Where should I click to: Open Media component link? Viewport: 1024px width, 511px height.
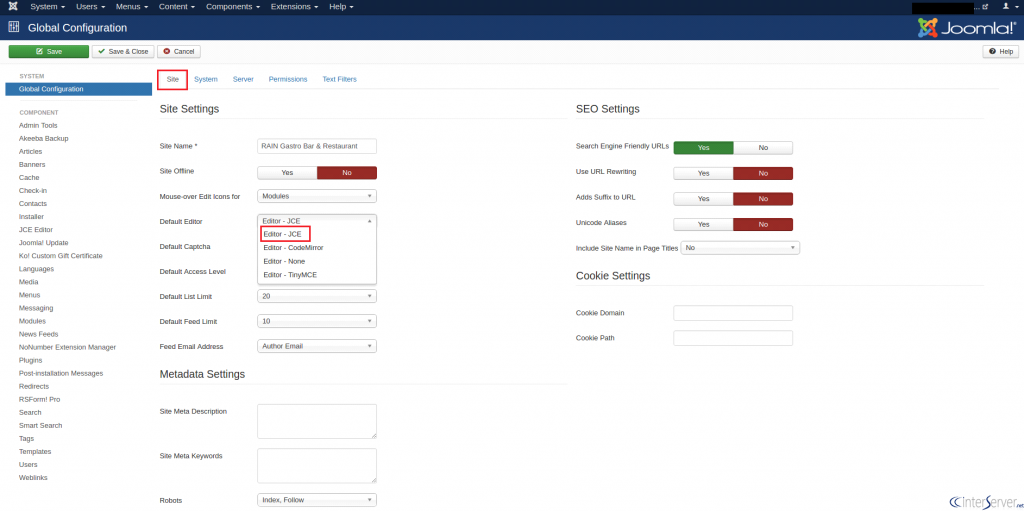coord(29,282)
